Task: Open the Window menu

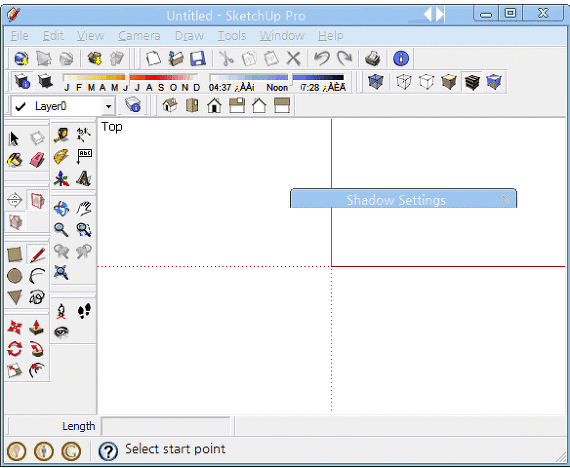Action: pyautogui.click(x=282, y=36)
